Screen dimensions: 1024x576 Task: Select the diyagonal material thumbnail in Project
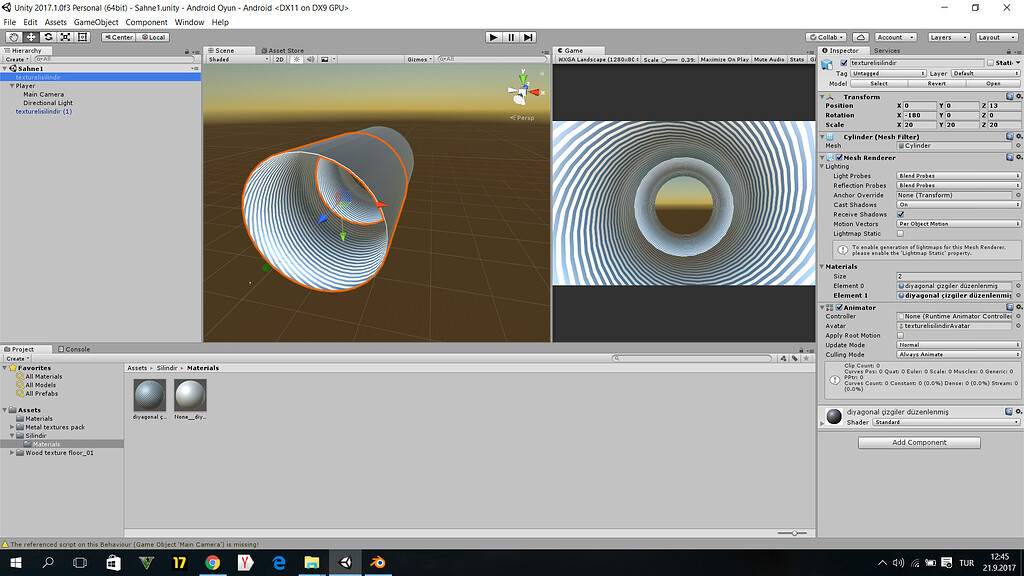point(148,394)
